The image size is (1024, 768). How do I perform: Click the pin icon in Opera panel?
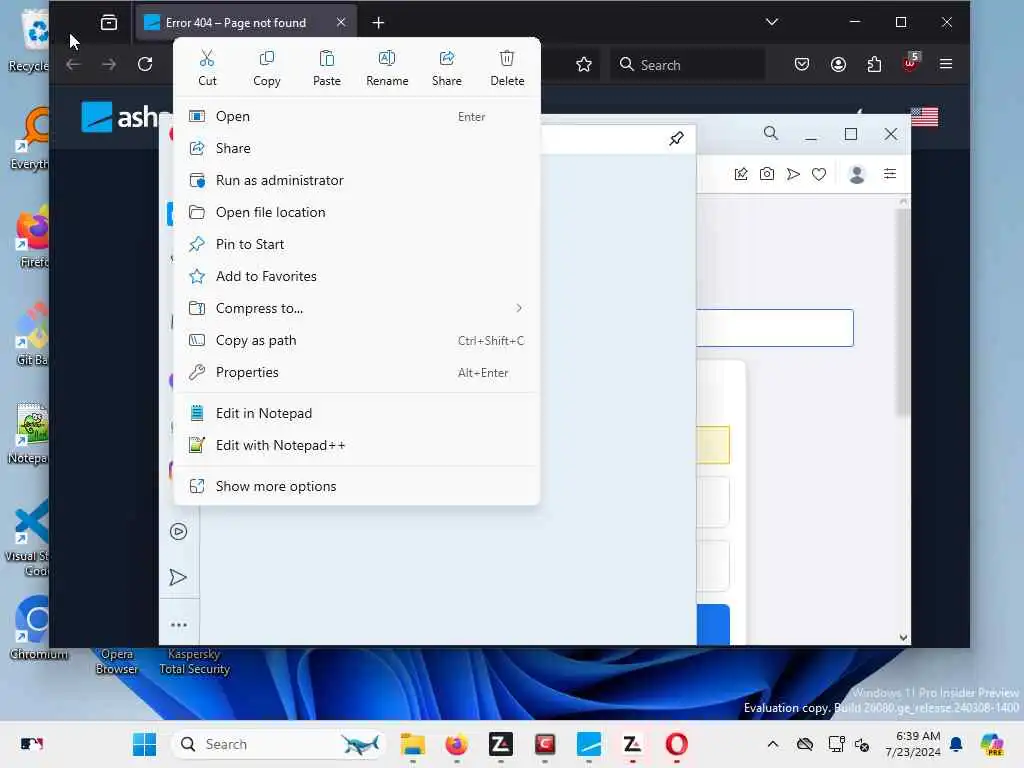(677, 138)
